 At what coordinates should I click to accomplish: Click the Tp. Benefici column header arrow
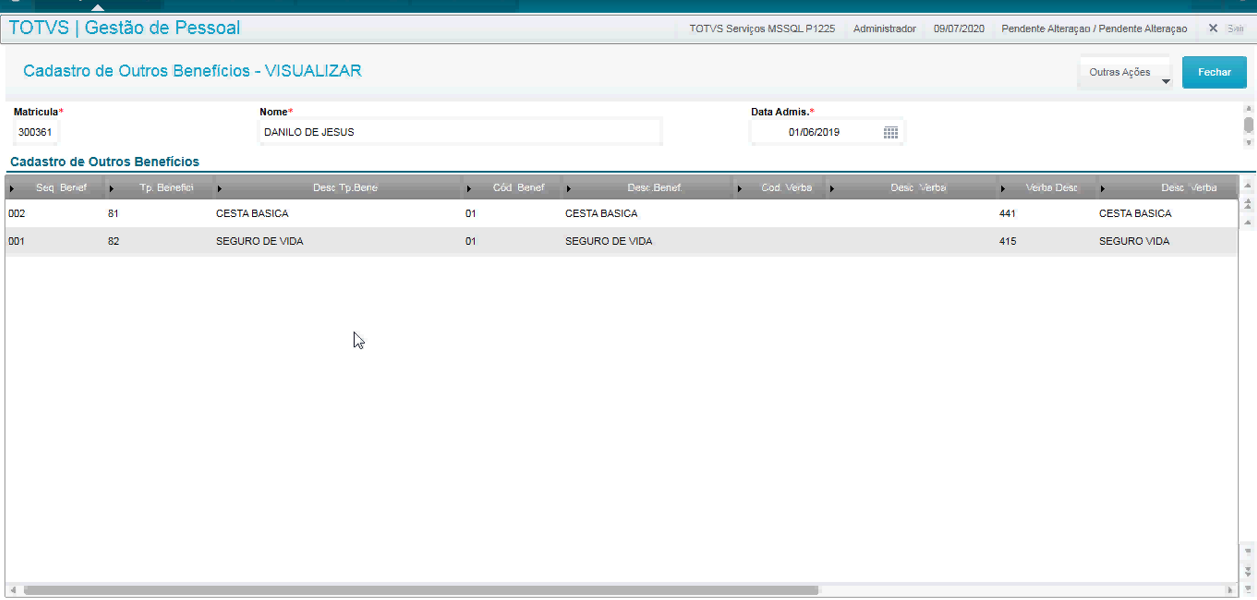[112, 188]
